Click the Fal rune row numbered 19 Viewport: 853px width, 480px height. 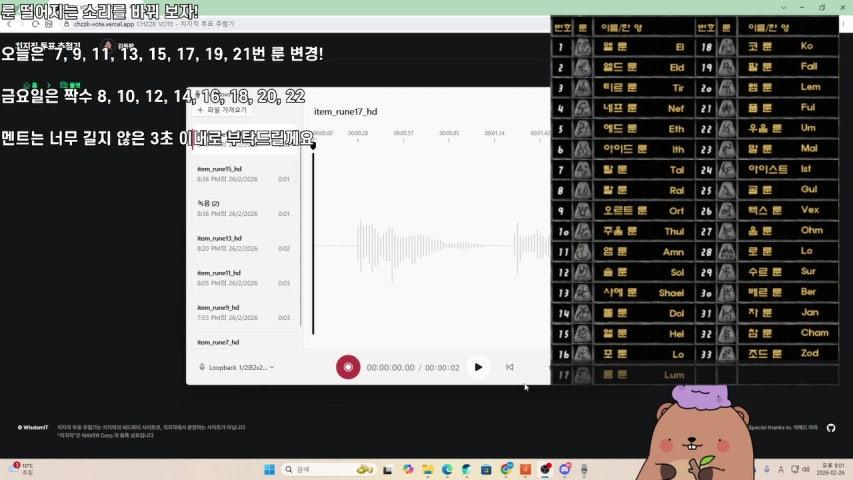pos(767,67)
